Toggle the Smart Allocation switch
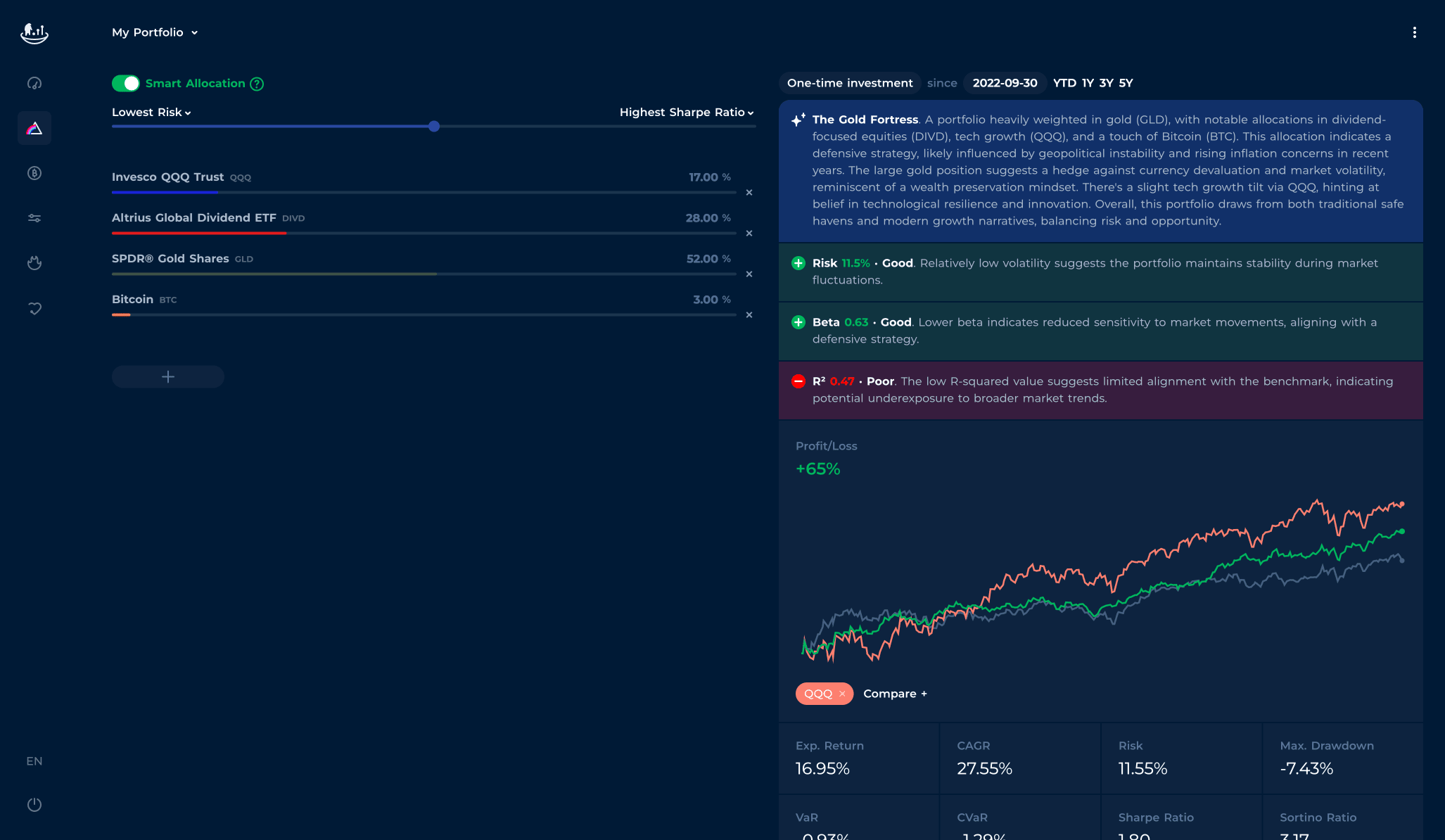 [126, 84]
